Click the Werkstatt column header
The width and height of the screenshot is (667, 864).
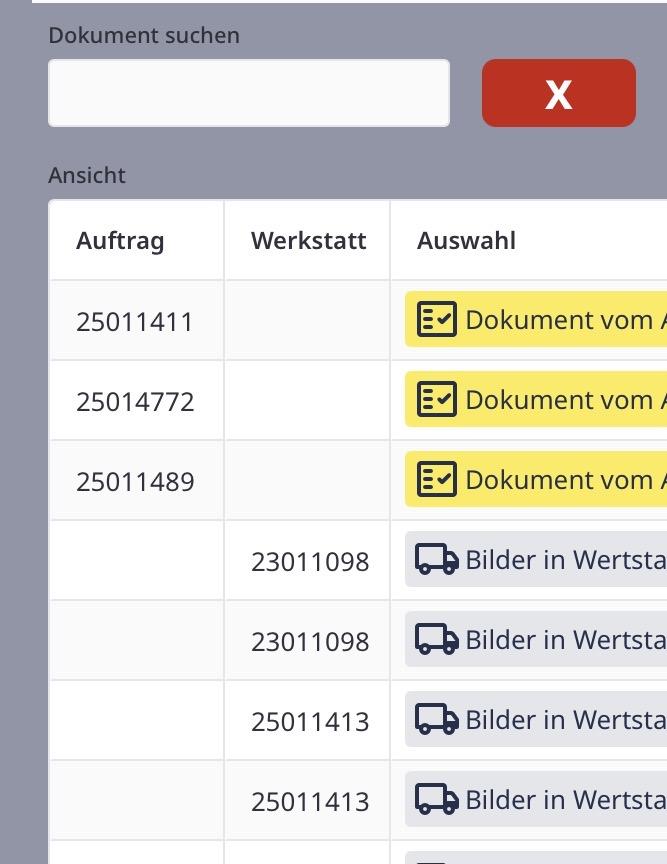tap(308, 241)
